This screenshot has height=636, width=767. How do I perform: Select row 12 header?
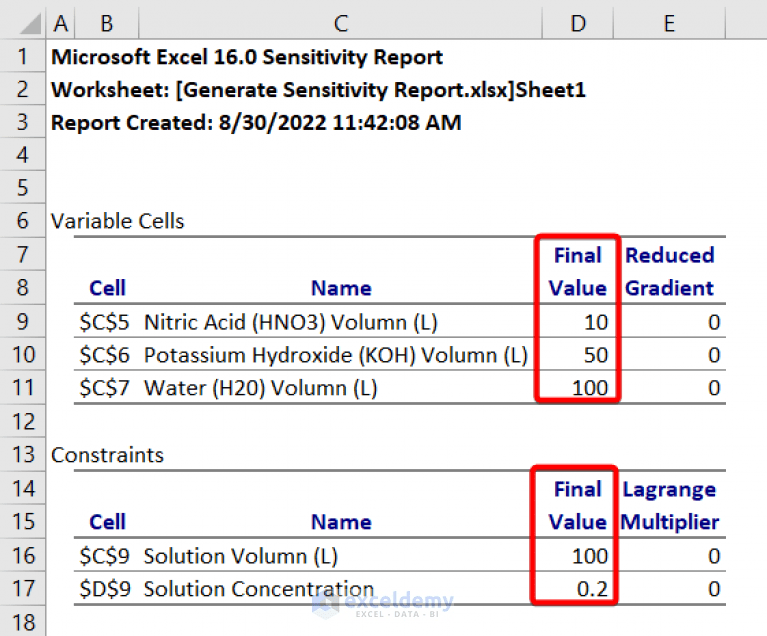(23, 422)
